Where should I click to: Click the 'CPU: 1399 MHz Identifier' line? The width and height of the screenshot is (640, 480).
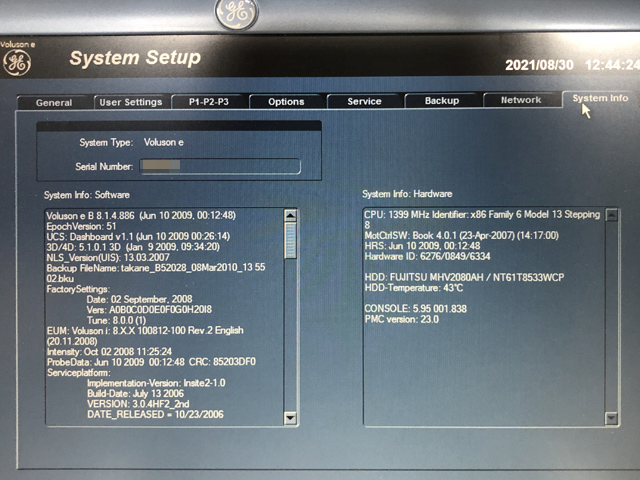[x=482, y=220]
